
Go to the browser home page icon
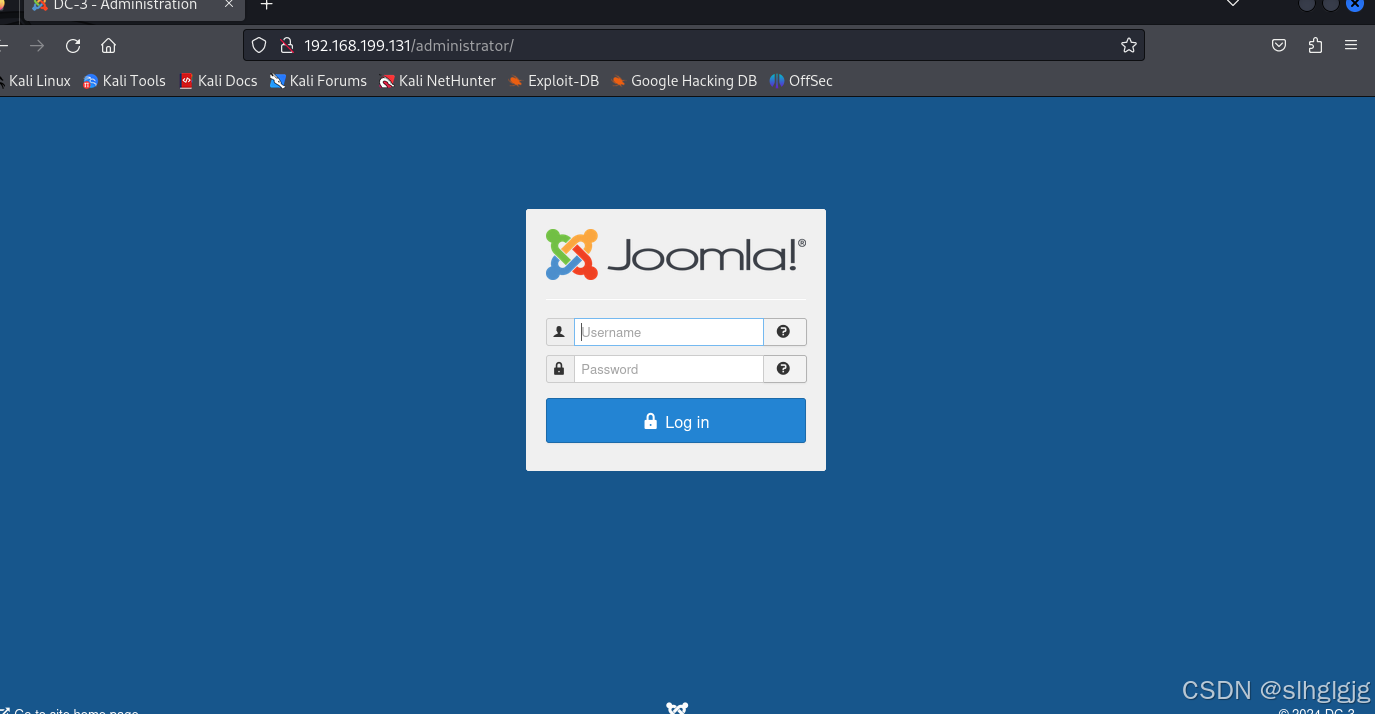tap(109, 45)
